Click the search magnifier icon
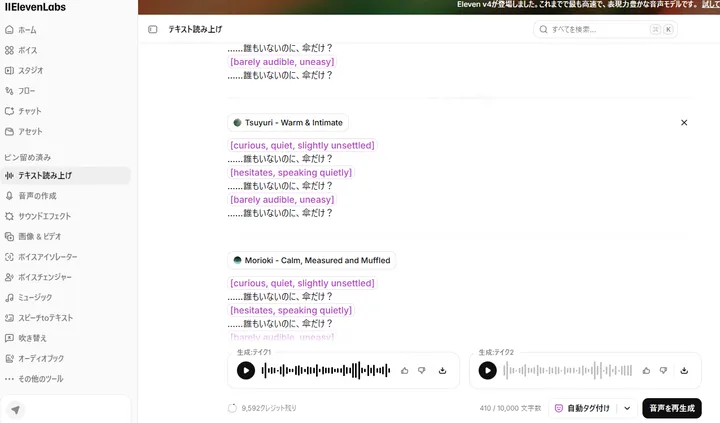The height and width of the screenshot is (423, 720). pyautogui.click(x=543, y=29)
